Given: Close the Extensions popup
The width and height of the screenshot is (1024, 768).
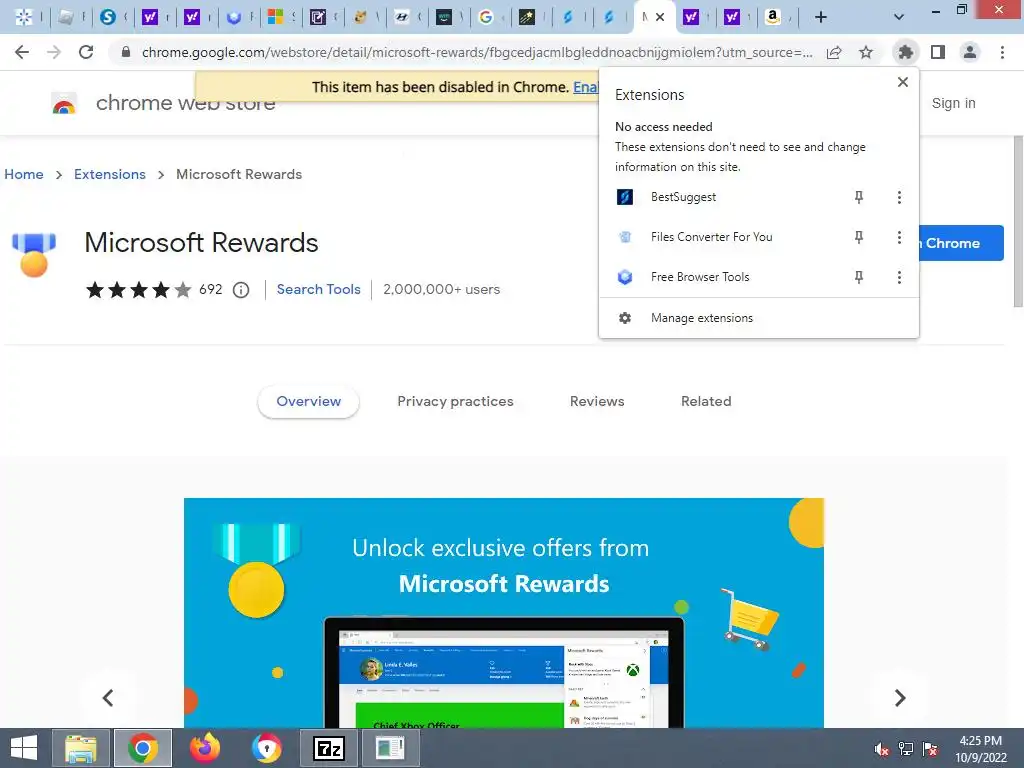Looking at the screenshot, I should pyautogui.click(x=903, y=82).
